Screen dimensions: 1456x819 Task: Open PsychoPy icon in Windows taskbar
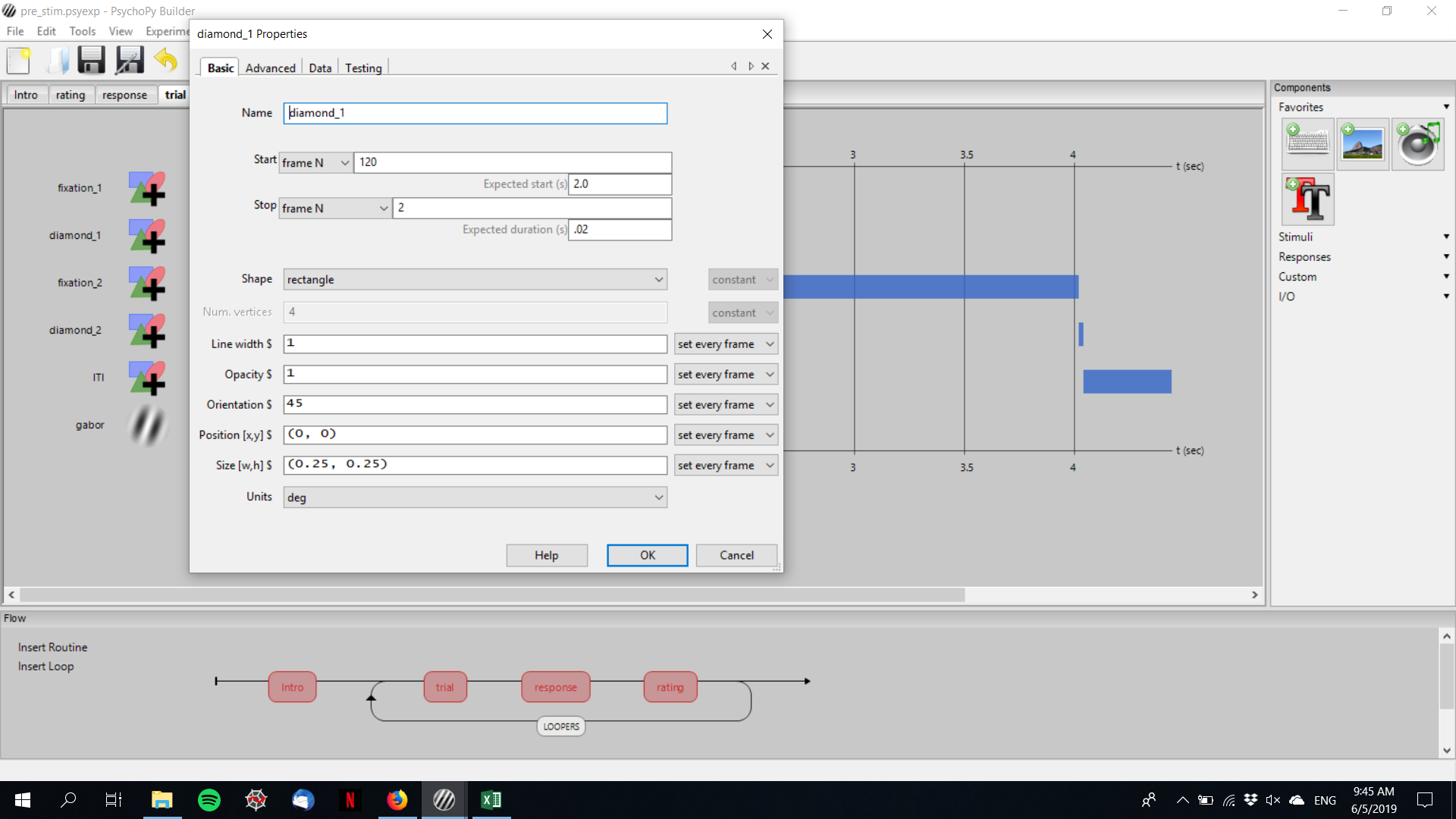[x=444, y=799]
